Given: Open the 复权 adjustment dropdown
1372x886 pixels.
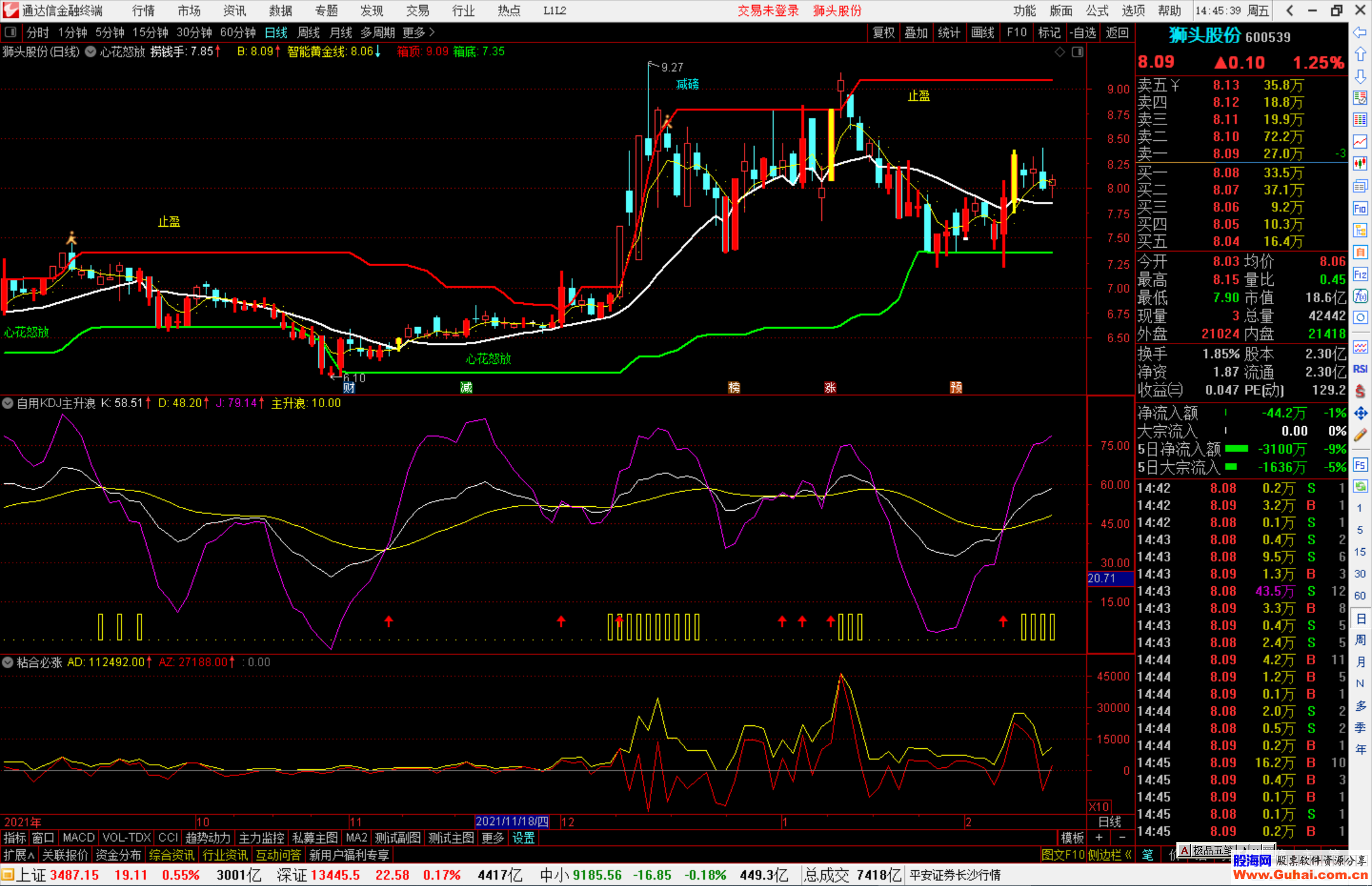Looking at the screenshot, I should click(x=884, y=32).
